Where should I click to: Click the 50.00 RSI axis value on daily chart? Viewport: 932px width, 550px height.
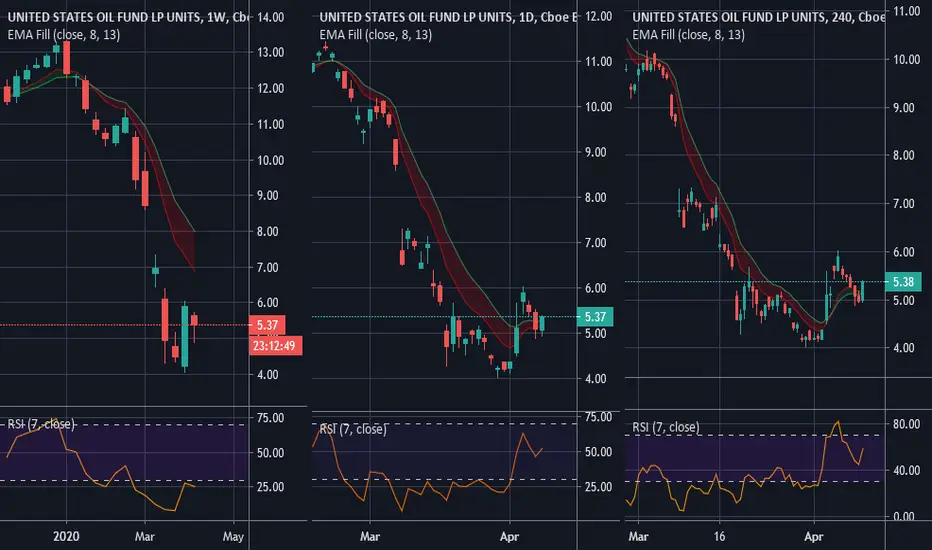(599, 452)
